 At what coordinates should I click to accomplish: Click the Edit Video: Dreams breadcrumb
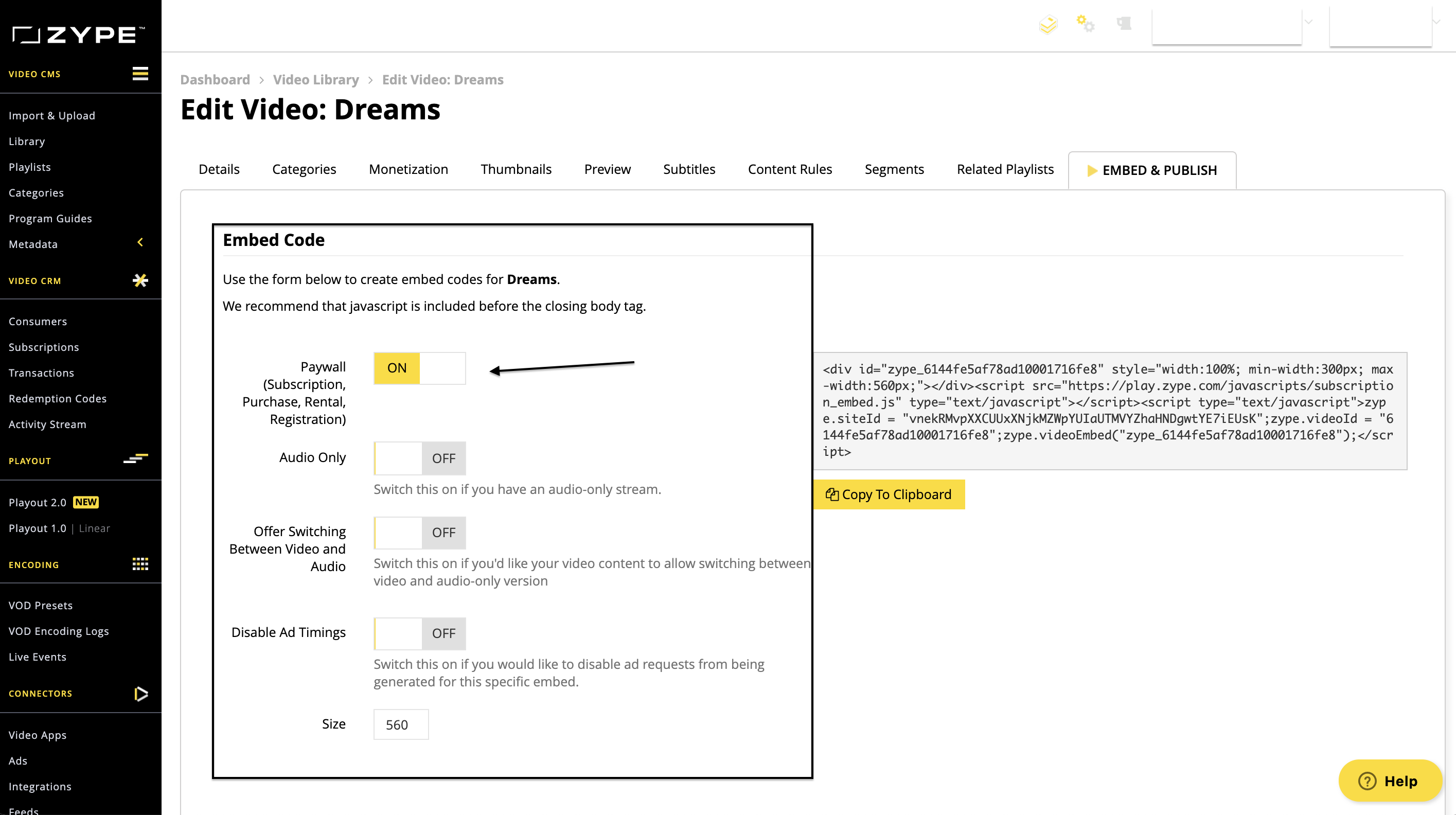pos(442,80)
